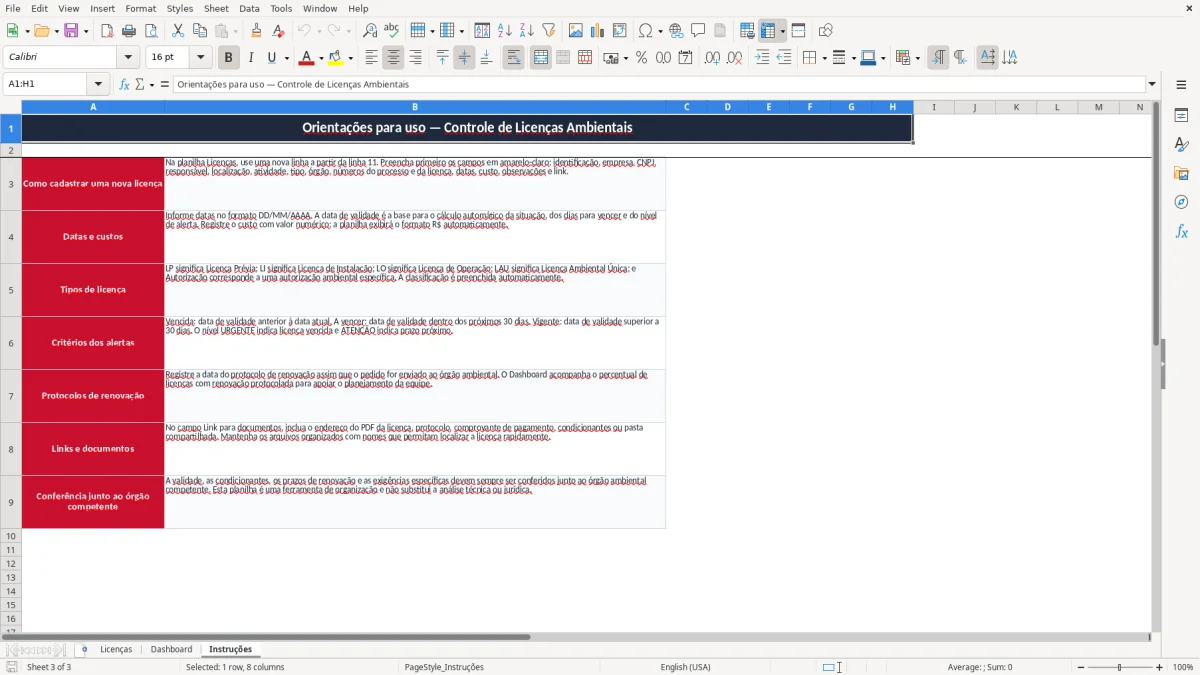This screenshot has height=675, width=1200.
Task: Align text right
Action: click(416, 58)
